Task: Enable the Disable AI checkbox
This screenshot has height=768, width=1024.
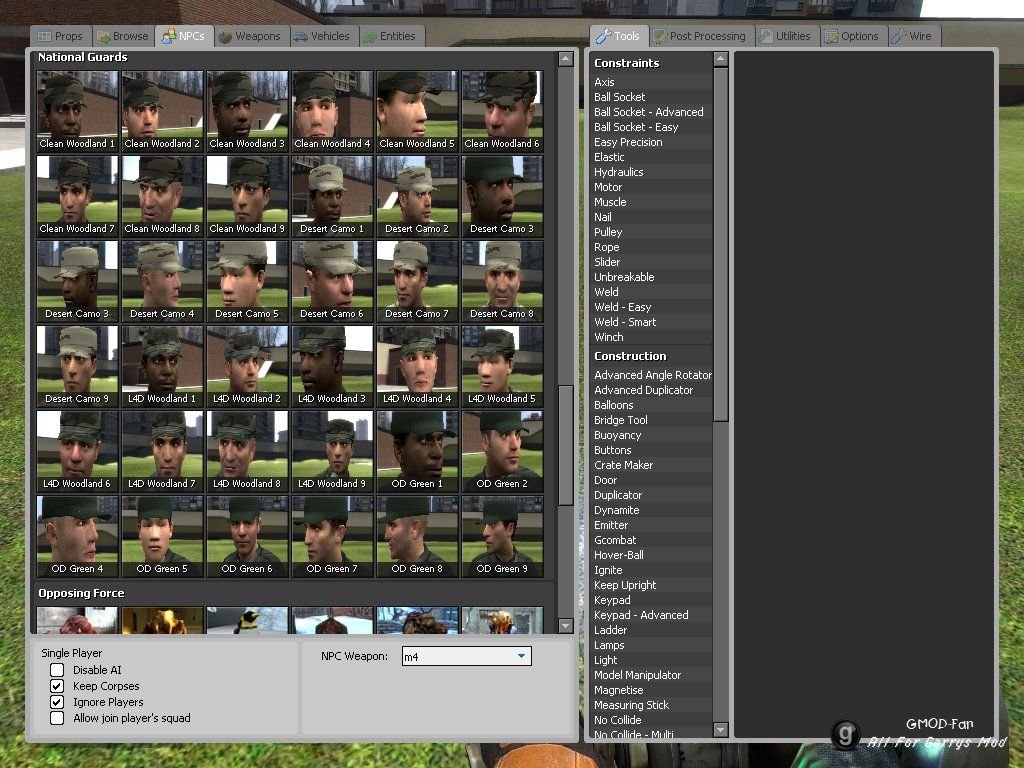Action: pos(57,670)
